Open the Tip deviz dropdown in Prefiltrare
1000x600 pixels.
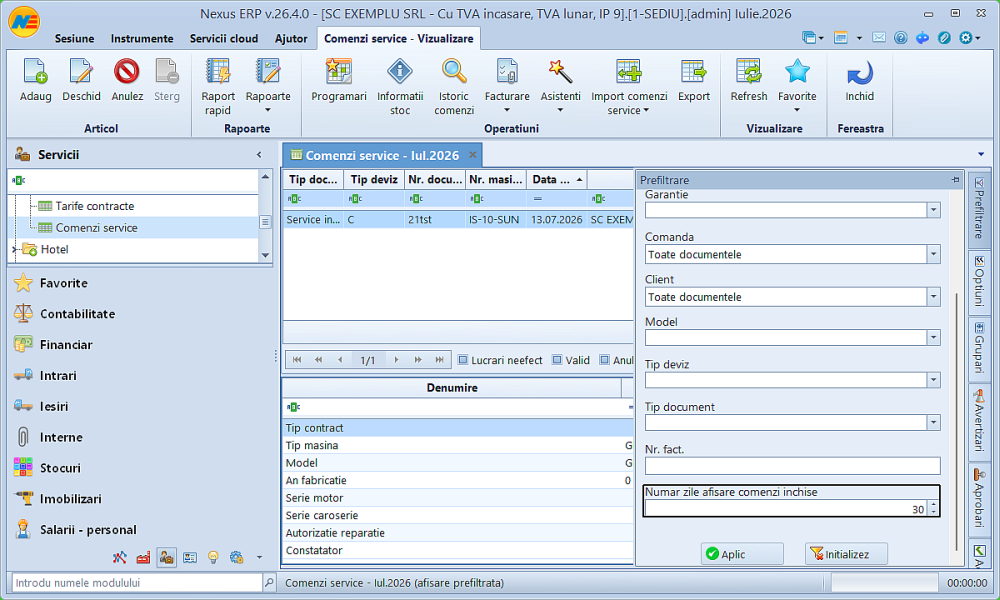[933, 380]
